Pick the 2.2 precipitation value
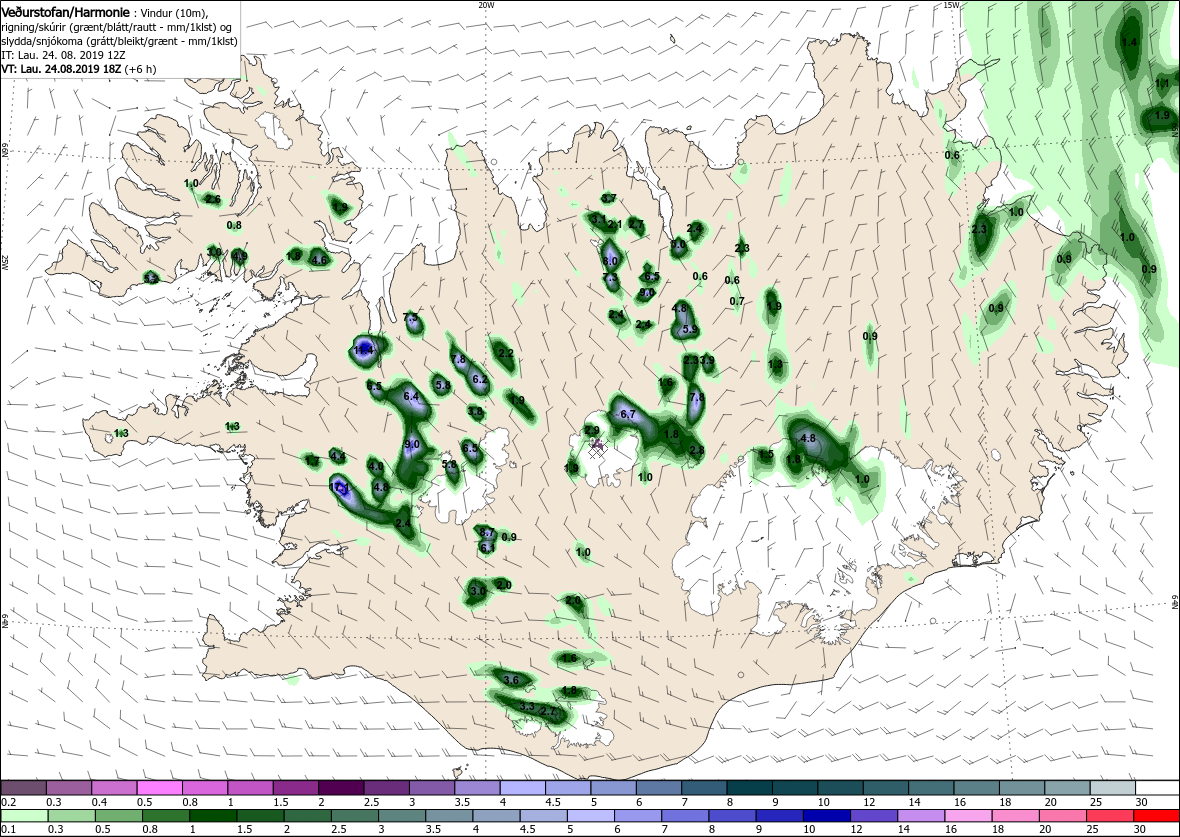Screen dimensions: 1180x837 (506, 353)
